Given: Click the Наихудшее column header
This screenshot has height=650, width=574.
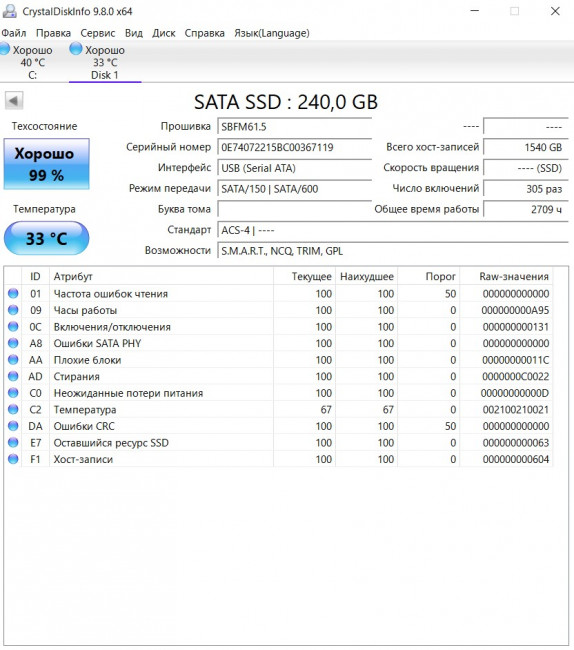Looking at the screenshot, I should (366, 276).
